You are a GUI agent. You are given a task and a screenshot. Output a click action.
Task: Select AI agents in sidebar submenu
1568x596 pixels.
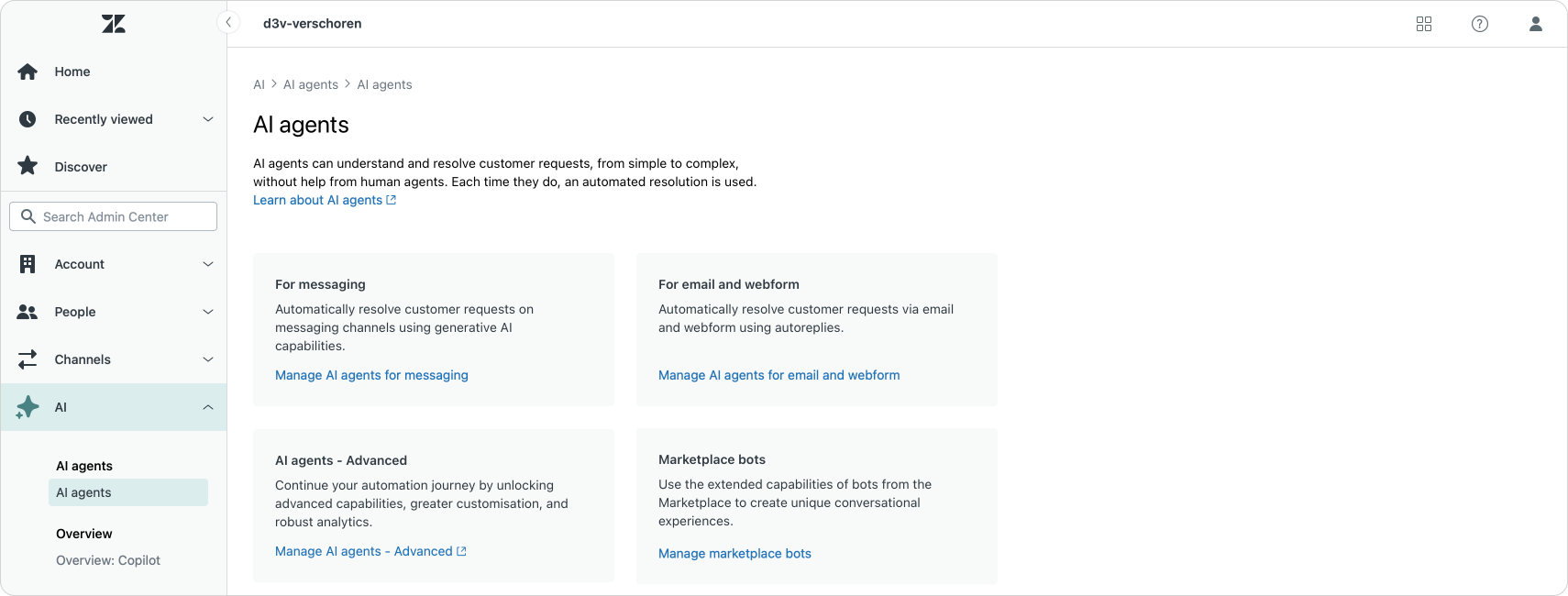[83, 492]
